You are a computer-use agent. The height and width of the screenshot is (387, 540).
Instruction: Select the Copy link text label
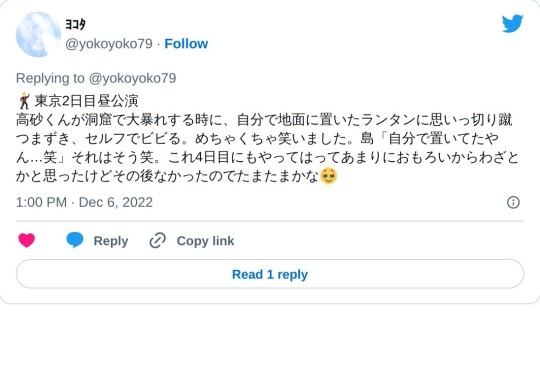pos(205,241)
